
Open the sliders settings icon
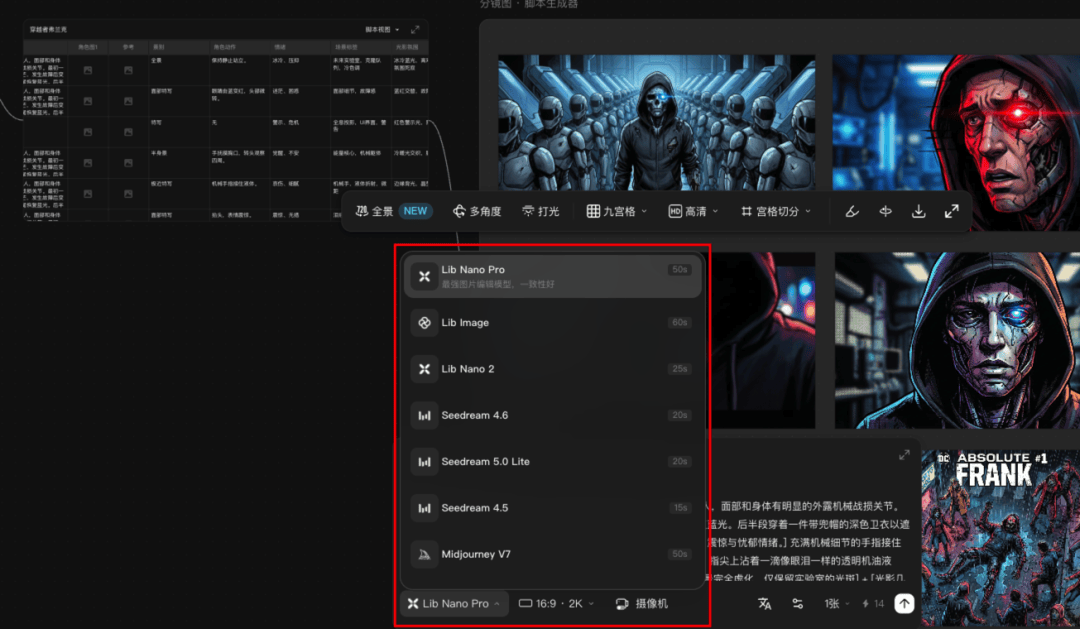pos(798,604)
